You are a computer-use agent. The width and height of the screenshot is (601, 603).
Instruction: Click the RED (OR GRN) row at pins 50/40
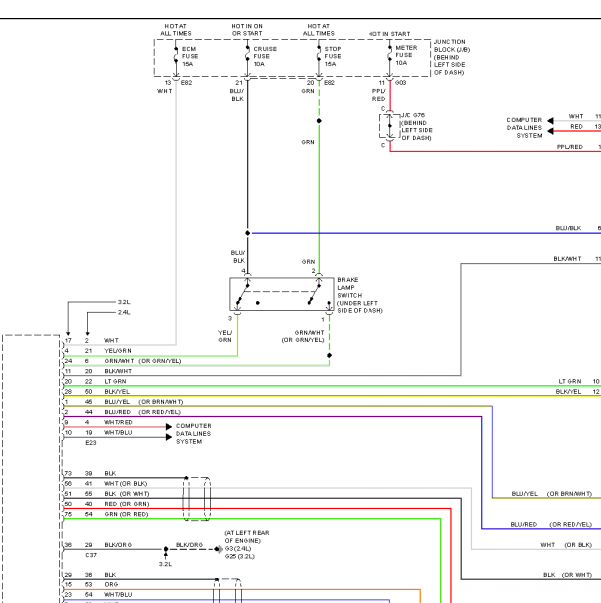107,504
